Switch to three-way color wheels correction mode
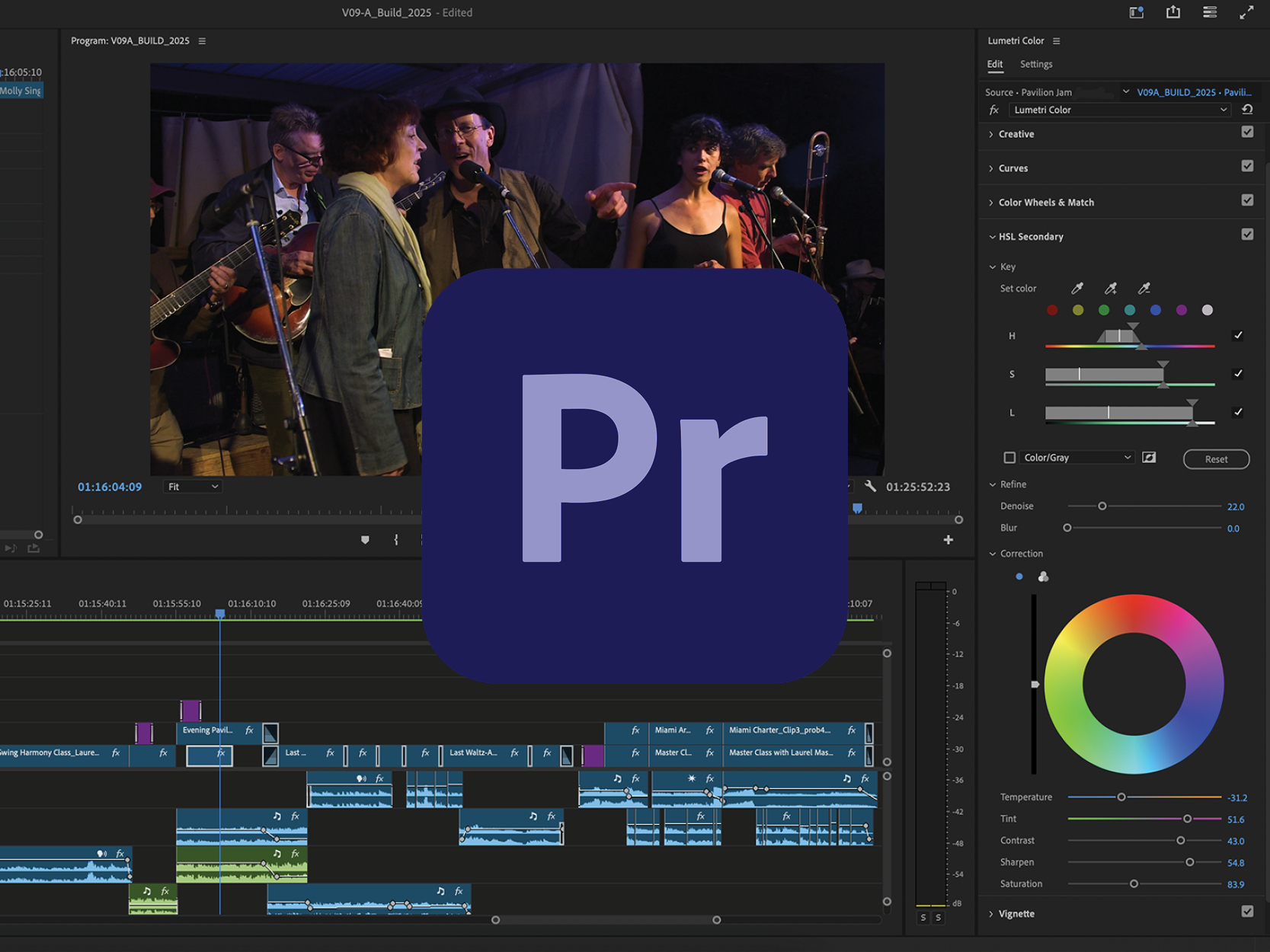This screenshot has width=1270, height=952. click(x=1044, y=577)
